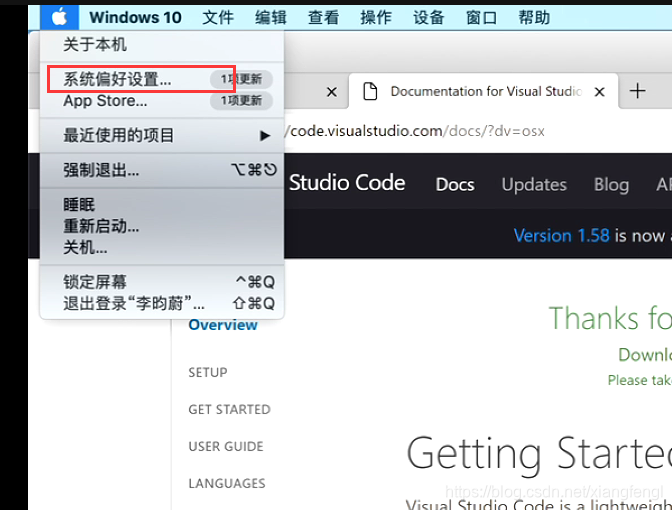Screen dimensions: 672x510
Task: Open the Apple menu icon
Action: [x=59, y=18]
